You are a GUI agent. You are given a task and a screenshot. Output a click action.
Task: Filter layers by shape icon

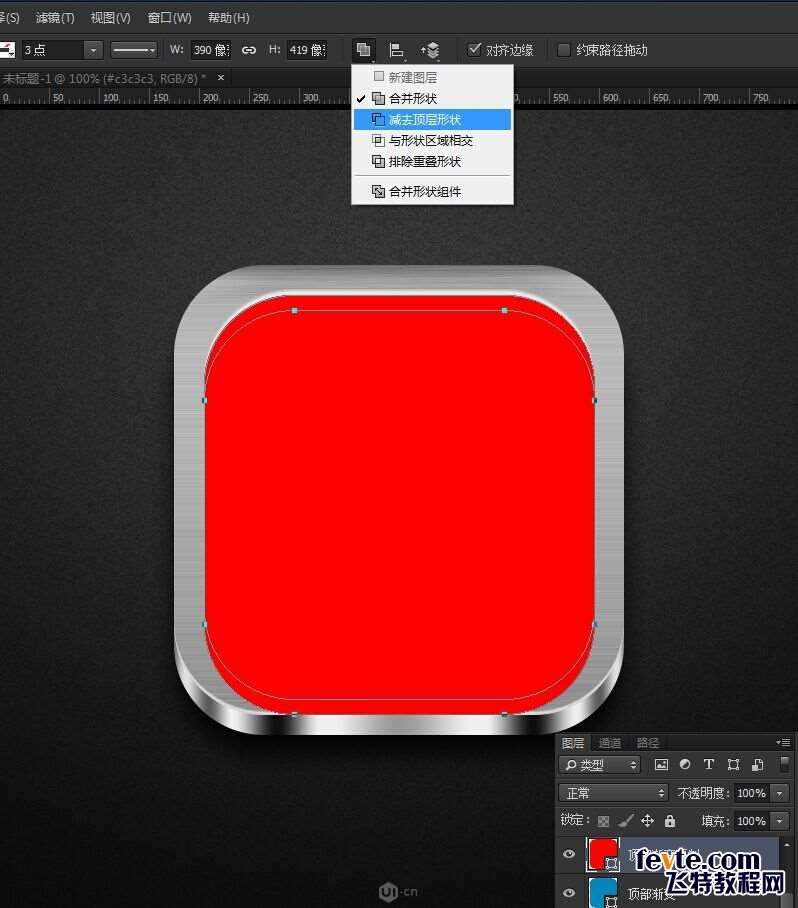733,764
